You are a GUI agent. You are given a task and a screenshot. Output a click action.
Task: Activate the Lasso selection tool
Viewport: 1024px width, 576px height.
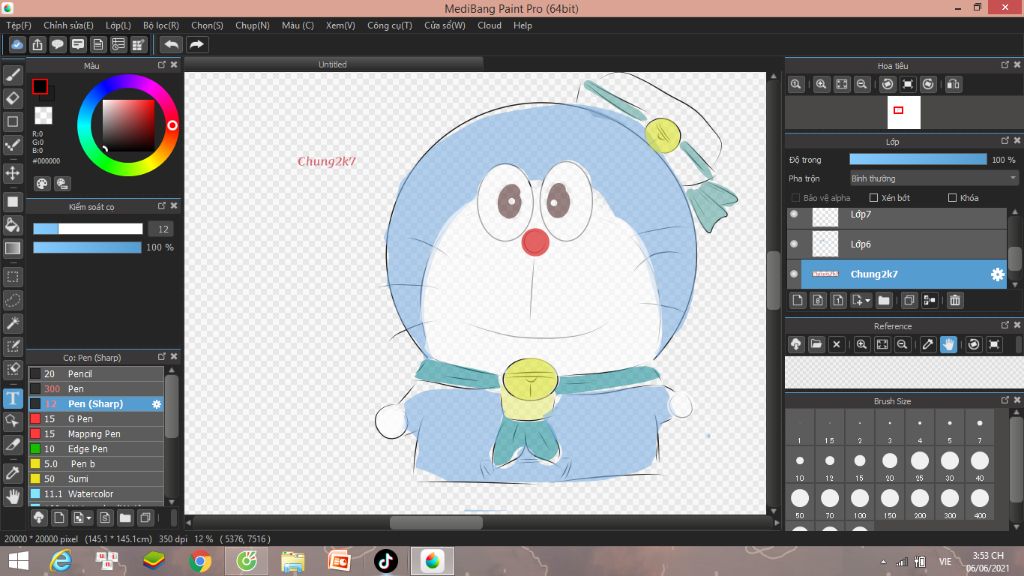coord(12,300)
